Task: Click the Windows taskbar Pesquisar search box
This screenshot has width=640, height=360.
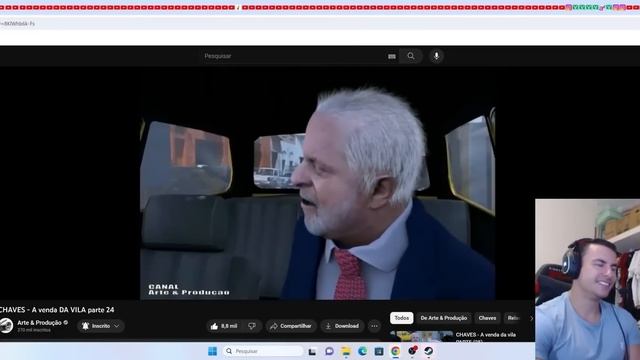Action: pyautogui.click(x=263, y=351)
